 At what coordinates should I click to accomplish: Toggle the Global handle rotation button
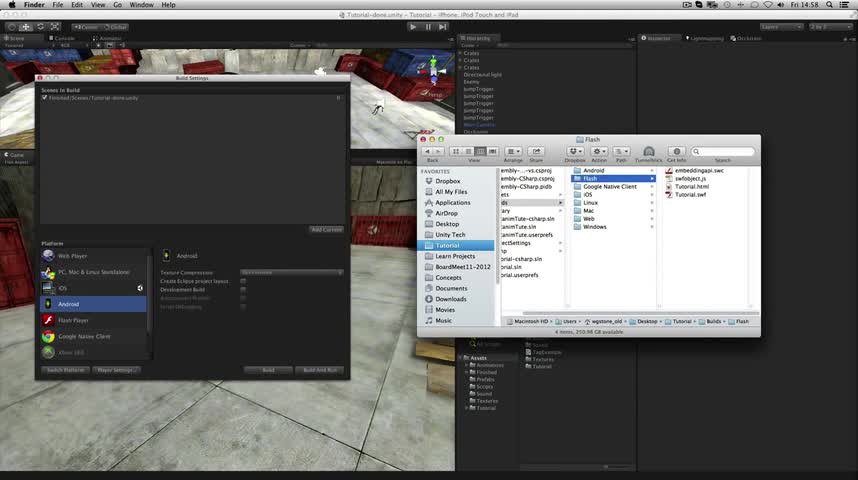pos(115,27)
